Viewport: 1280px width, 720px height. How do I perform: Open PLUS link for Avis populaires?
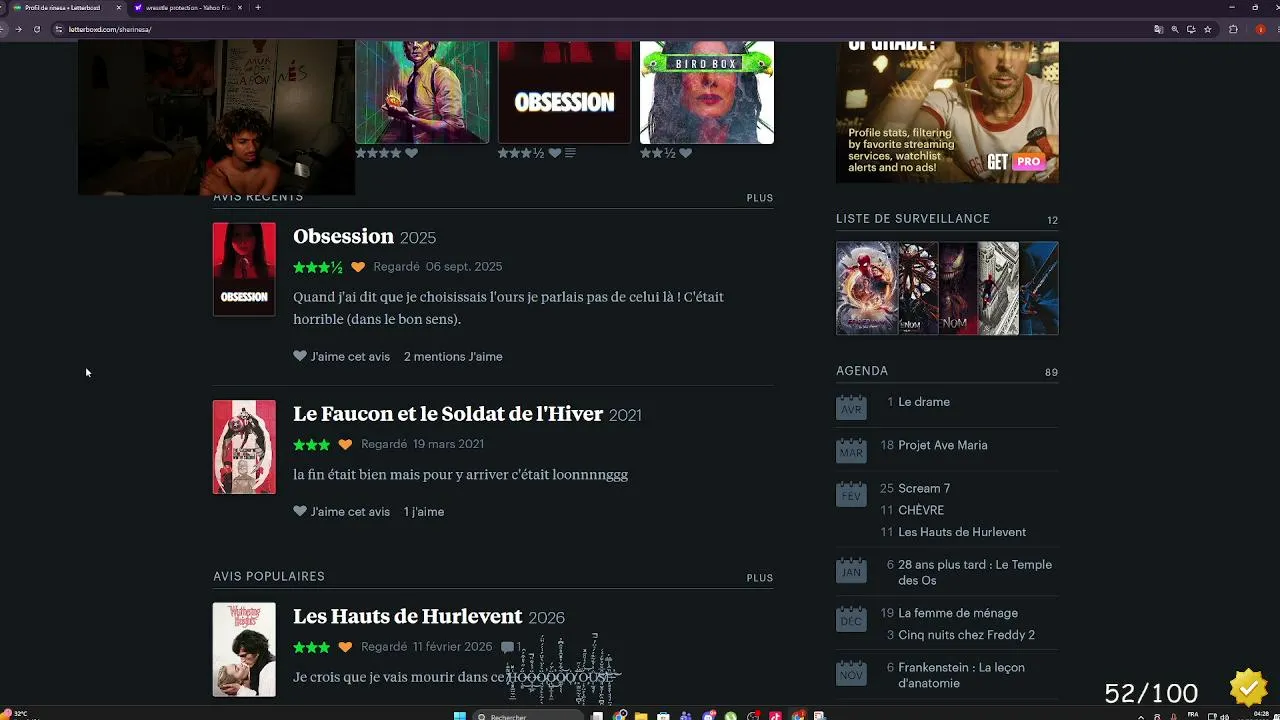tap(760, 578)
